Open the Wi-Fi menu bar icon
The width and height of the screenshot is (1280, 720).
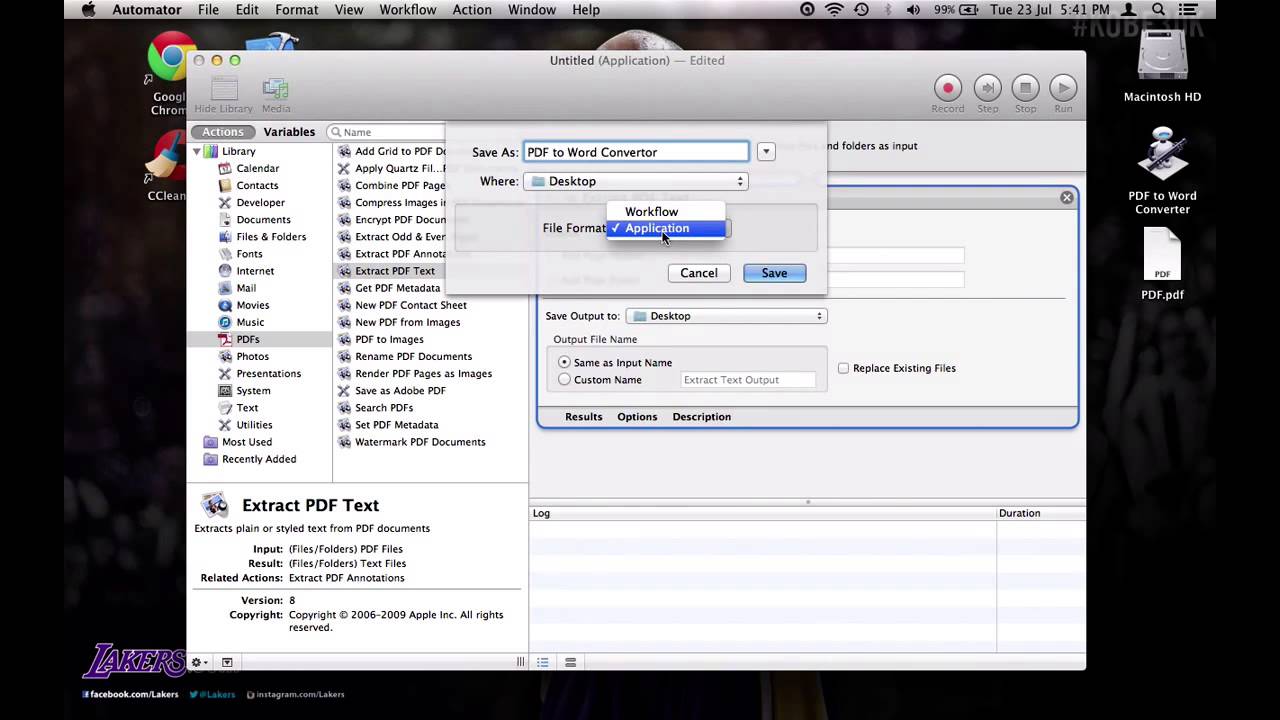pyautogui.click(x=834, y=9)
